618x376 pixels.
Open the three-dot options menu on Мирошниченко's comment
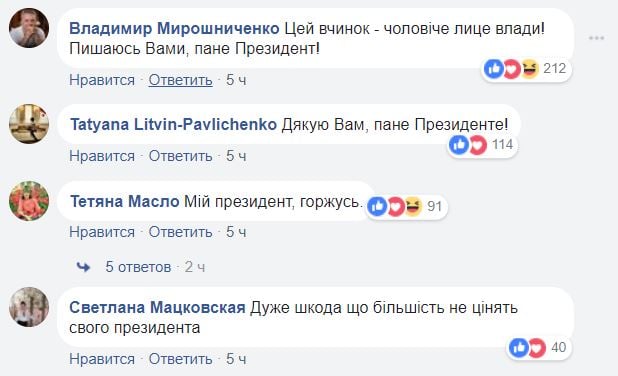[596, 38]
